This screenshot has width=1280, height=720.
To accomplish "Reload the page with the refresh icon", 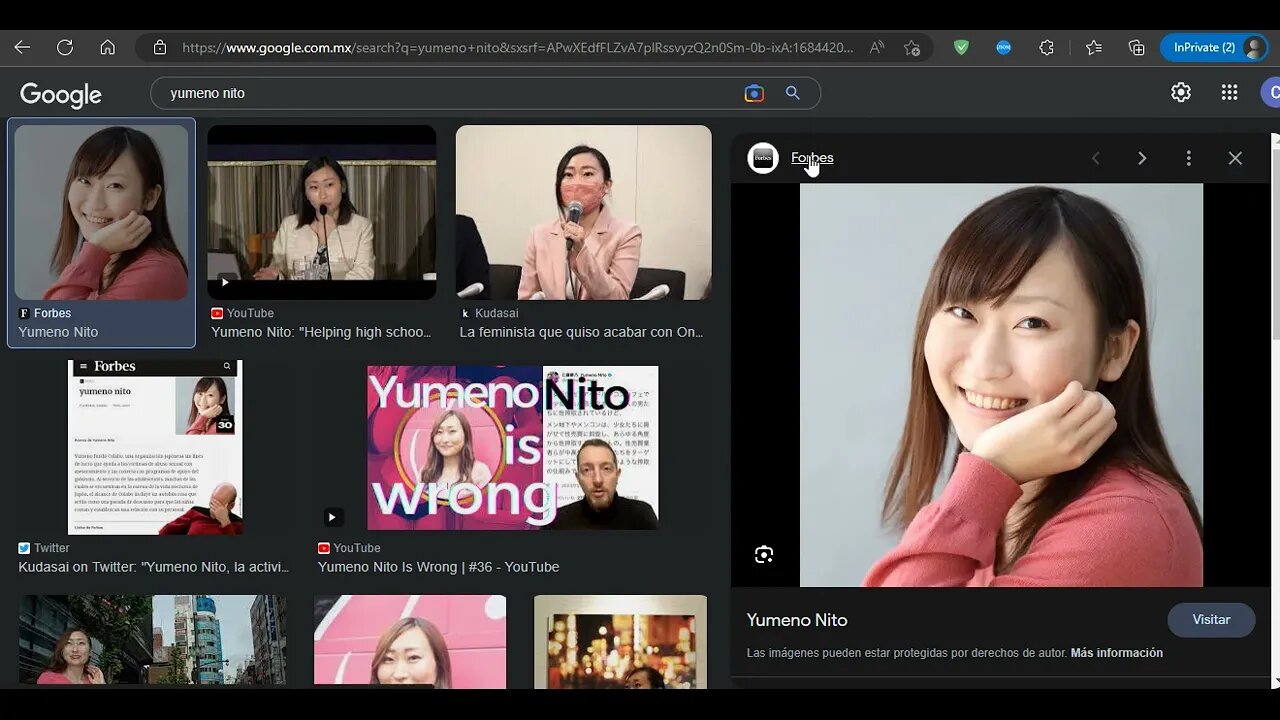I will click(65, 47).
